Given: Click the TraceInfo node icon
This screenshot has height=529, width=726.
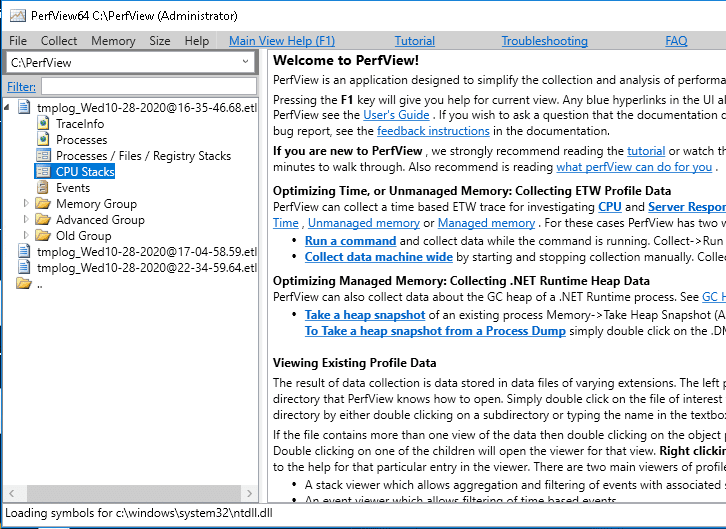Looking at the screenshot, I should point(43,124).
